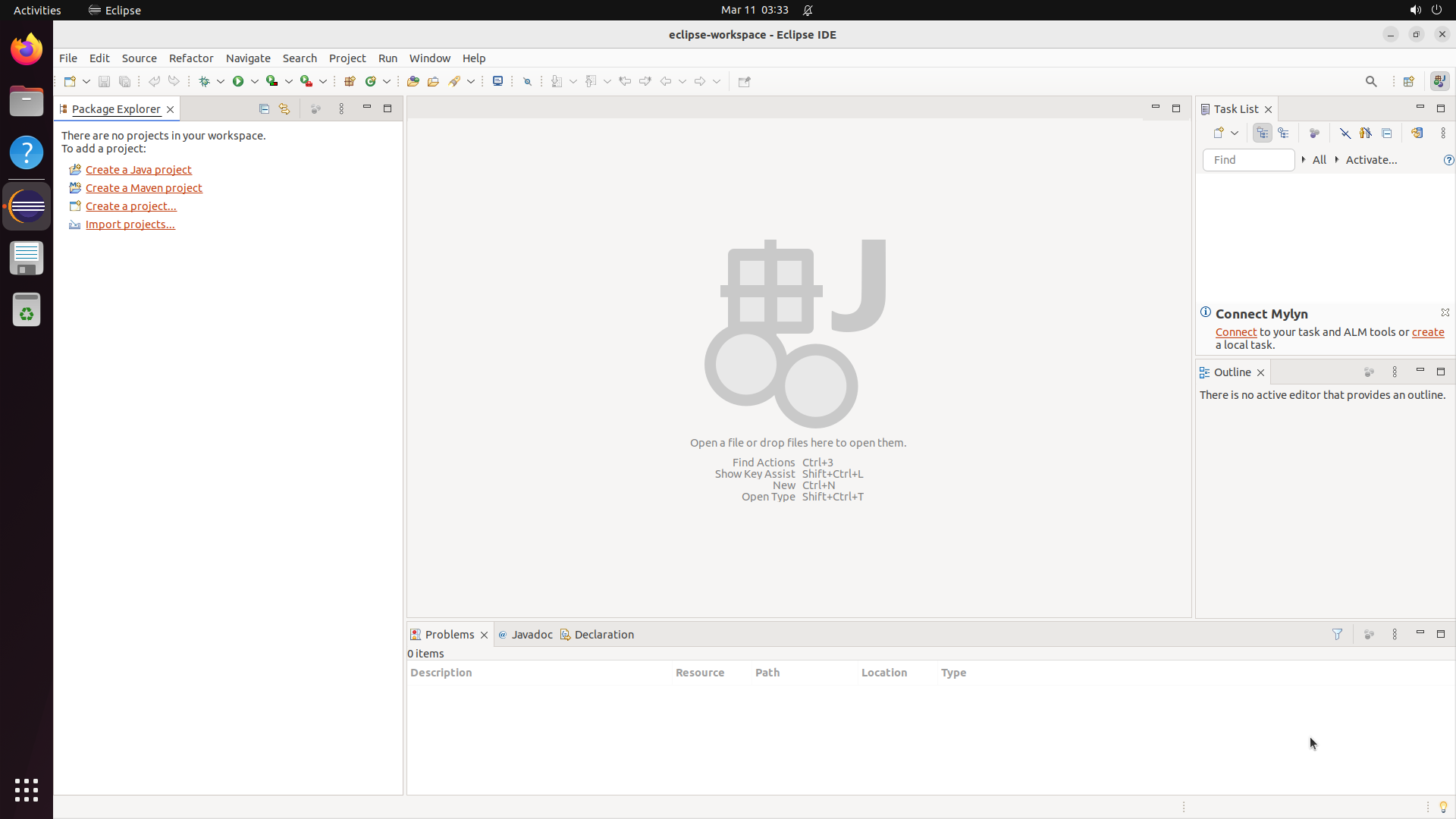Viewport: 1456px width, 819px height.
Task: Click the green Run button in toolbar
Action: (238, 81)
